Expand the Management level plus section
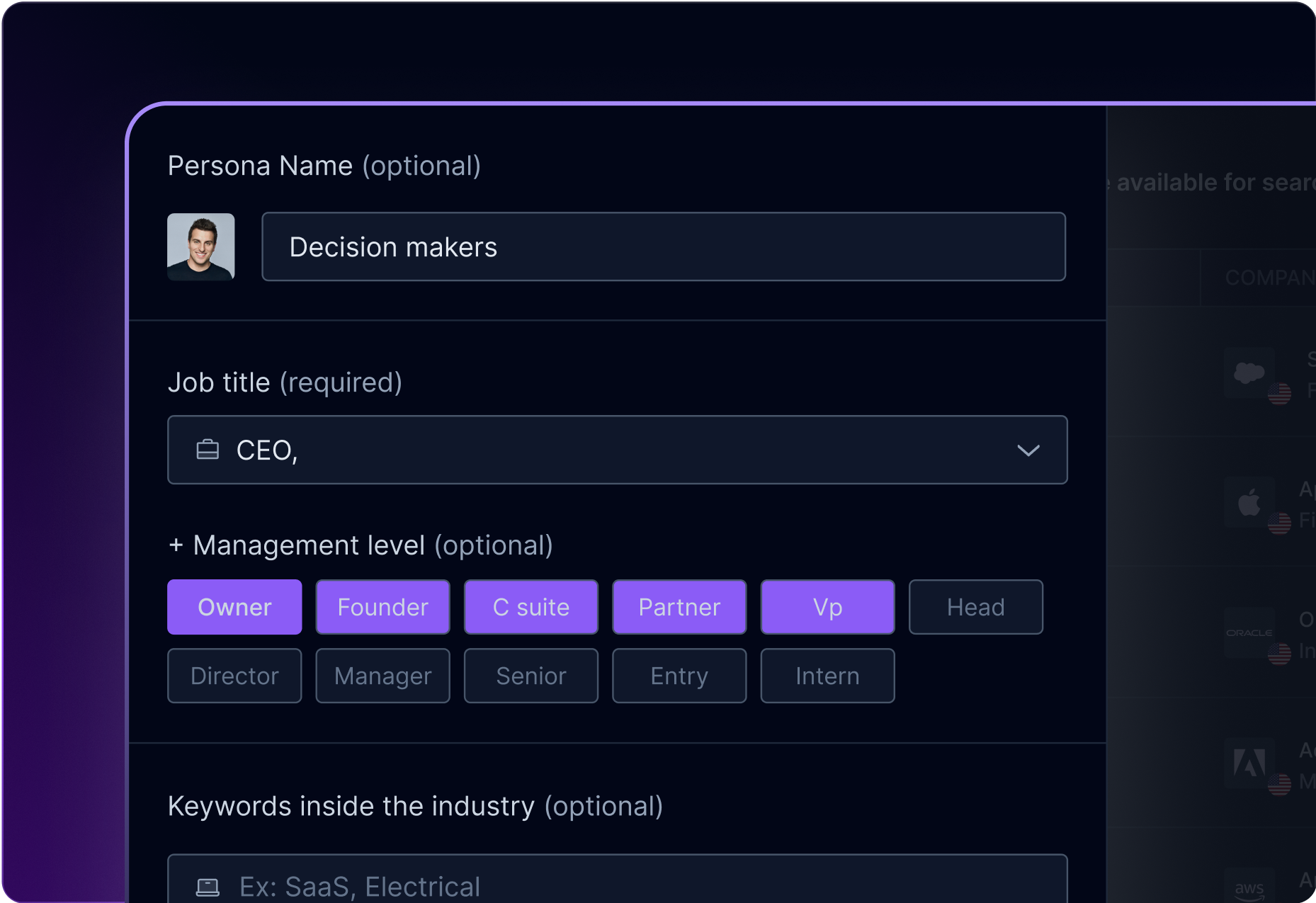Viewport: 1316px width, 903px height. point(176,545)
